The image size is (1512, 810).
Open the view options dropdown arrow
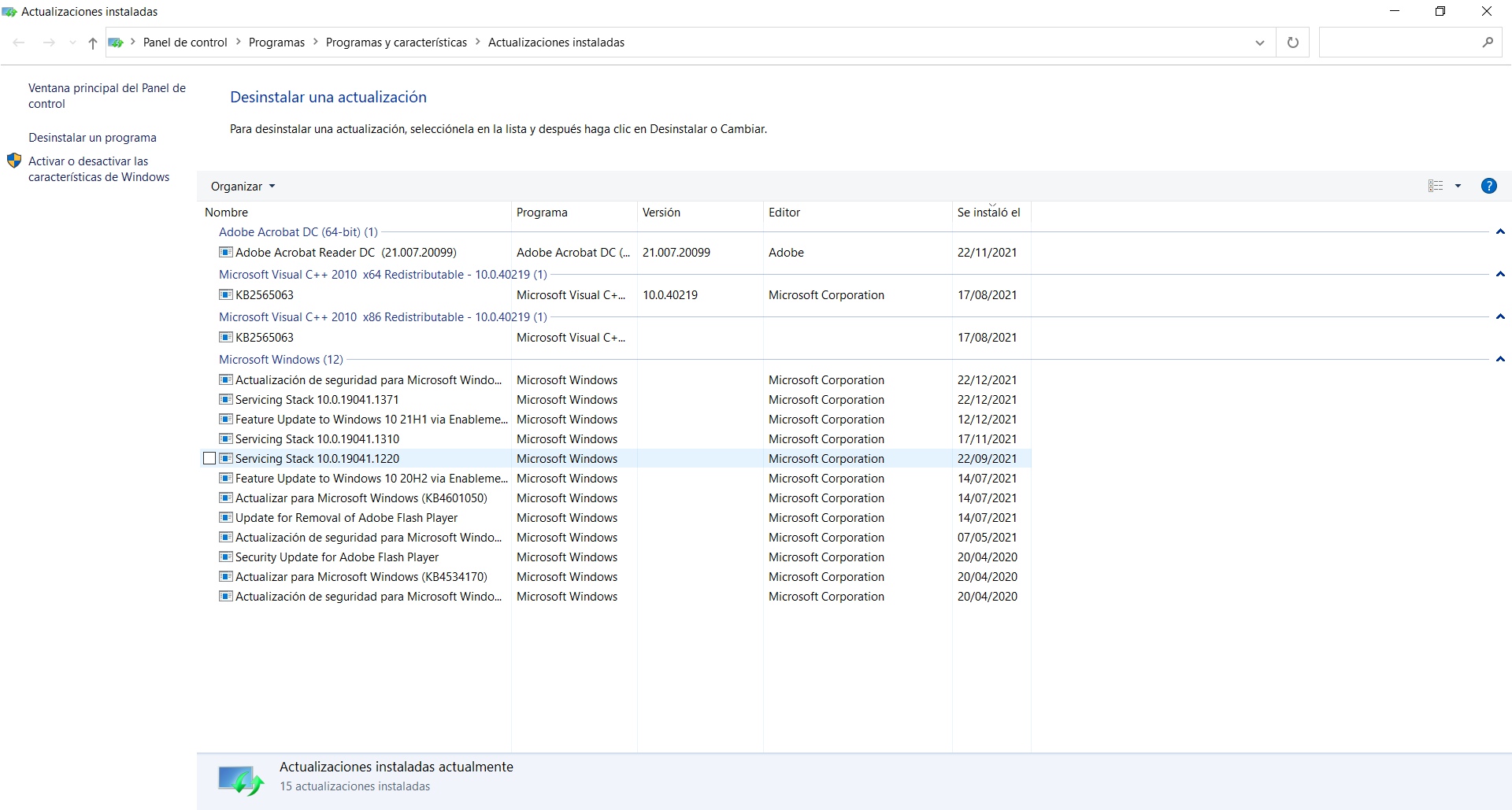tap(1458, 187)
